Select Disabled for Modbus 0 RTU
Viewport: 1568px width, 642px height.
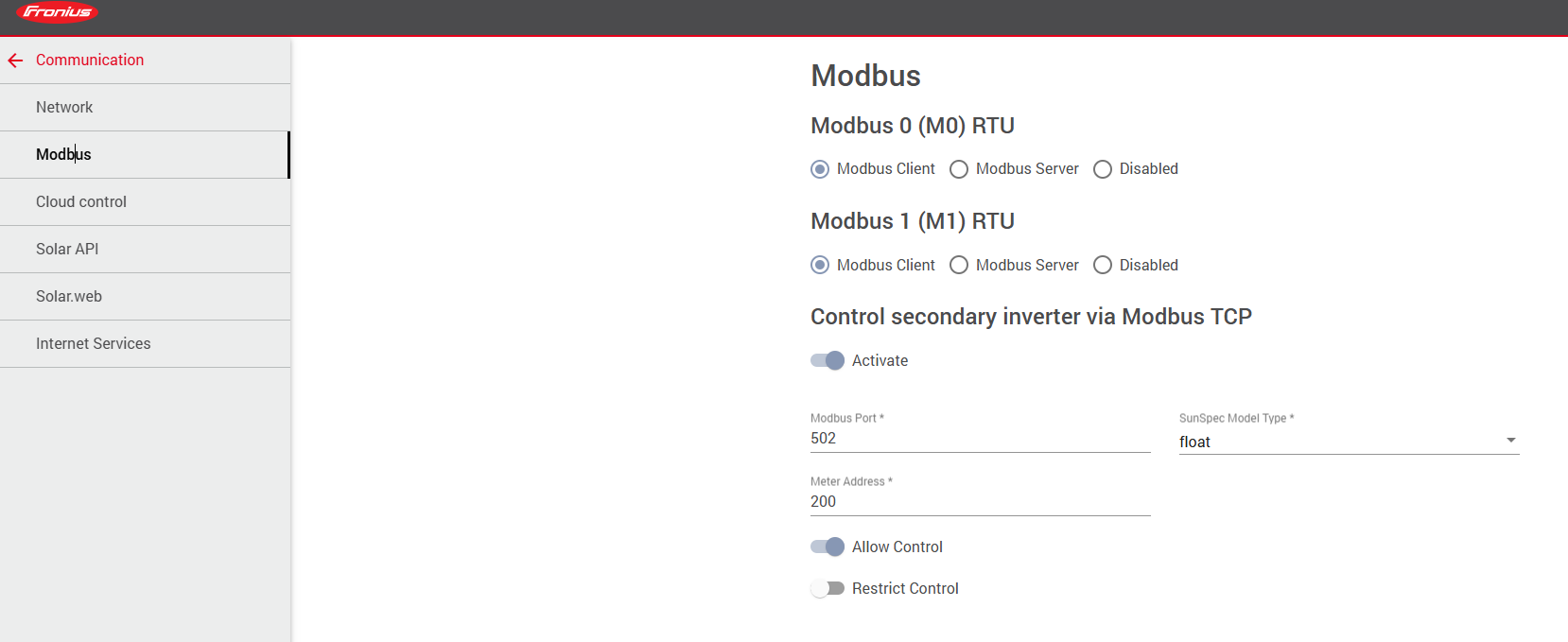pyautogui.click(x=1103, y=169)
